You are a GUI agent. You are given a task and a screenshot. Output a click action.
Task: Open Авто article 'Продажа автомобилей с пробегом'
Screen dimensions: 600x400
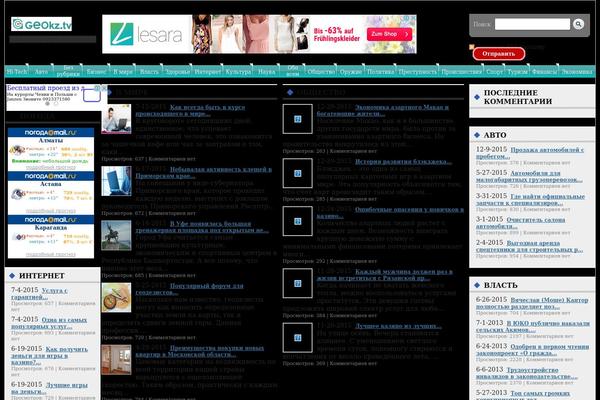(x=530, y=153)
